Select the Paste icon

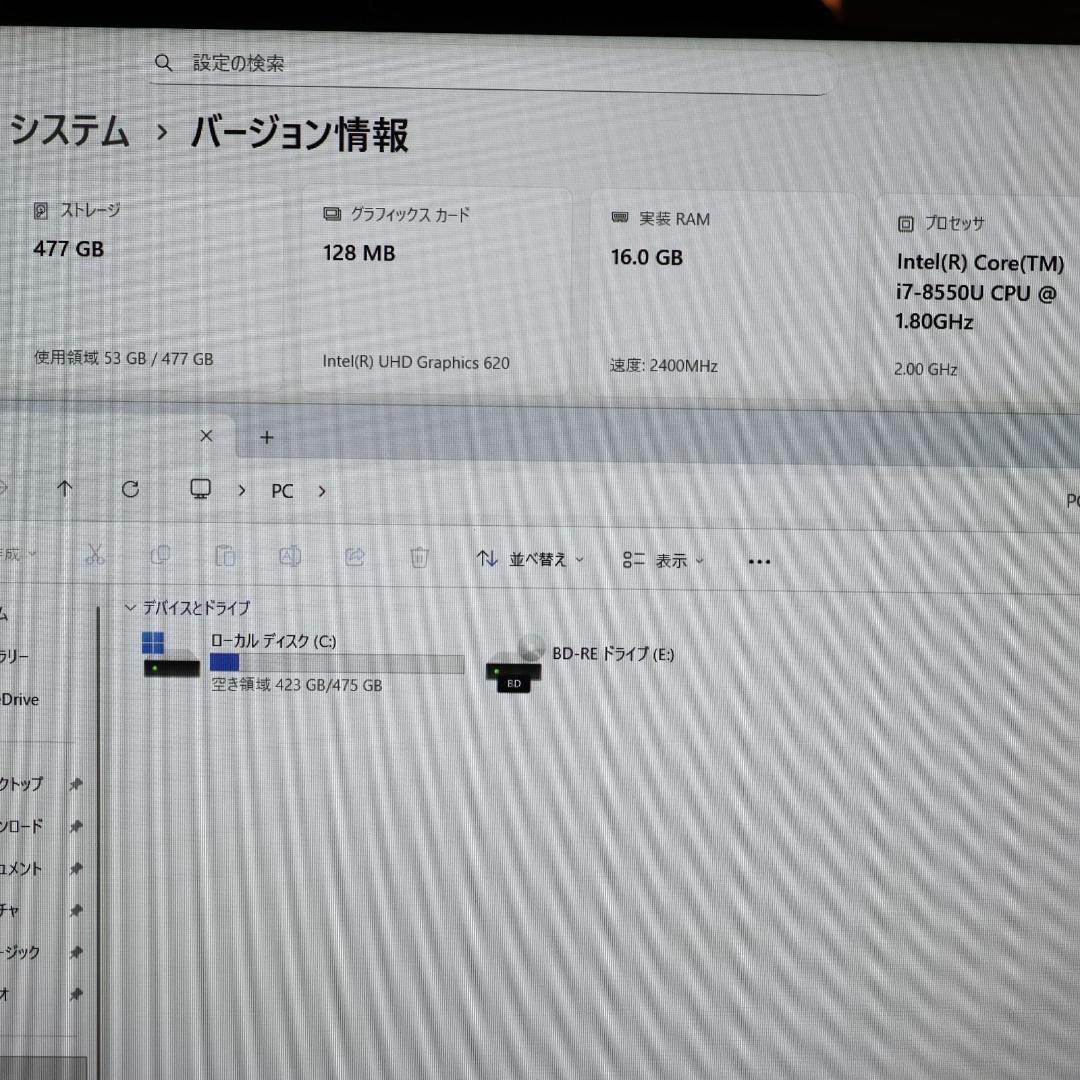tap(225, 556)
